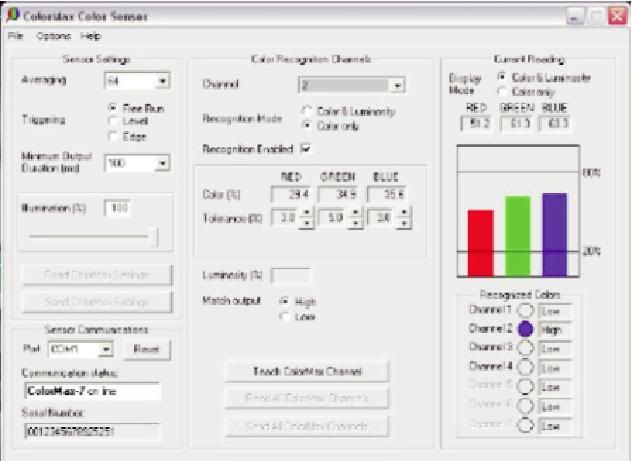Expand the Channel dropdown
632x461 pixels.
[397, 85]
